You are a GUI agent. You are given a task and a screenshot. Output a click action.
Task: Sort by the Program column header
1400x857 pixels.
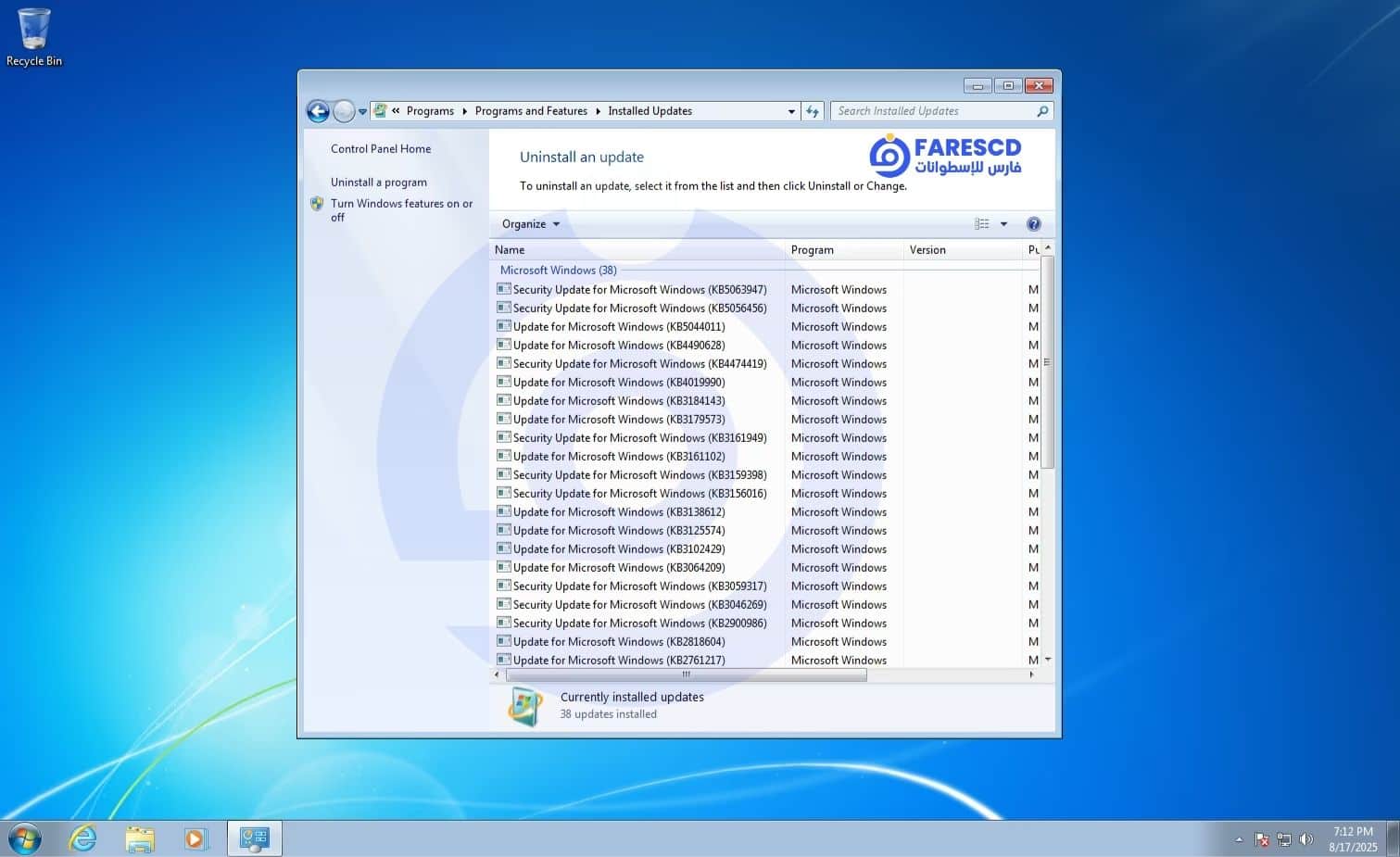[x=844, y=250]
